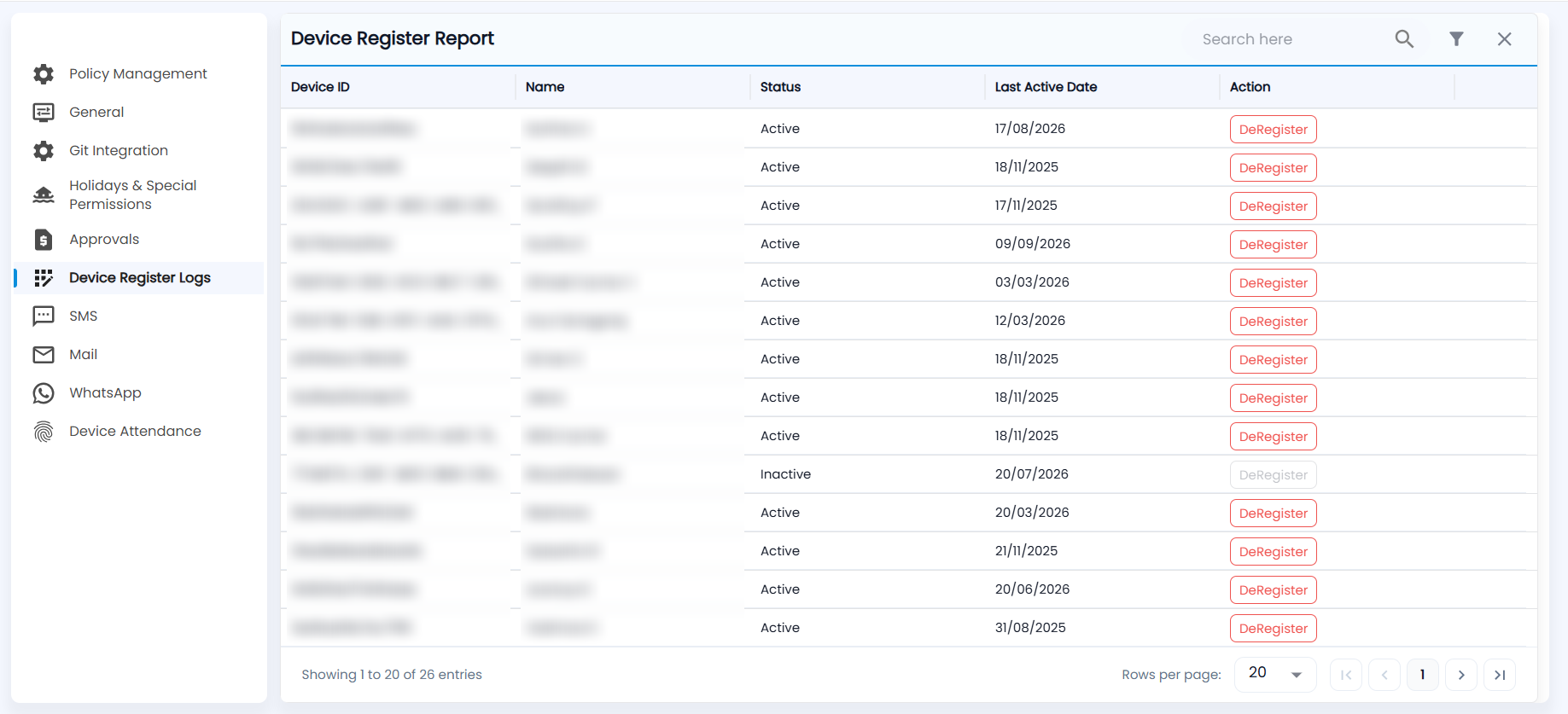This screenshot has width=1568, height=714.
Task: Click the 20/06/2026 date cell
Action: pyautogui.click(x=1032, y=589)
